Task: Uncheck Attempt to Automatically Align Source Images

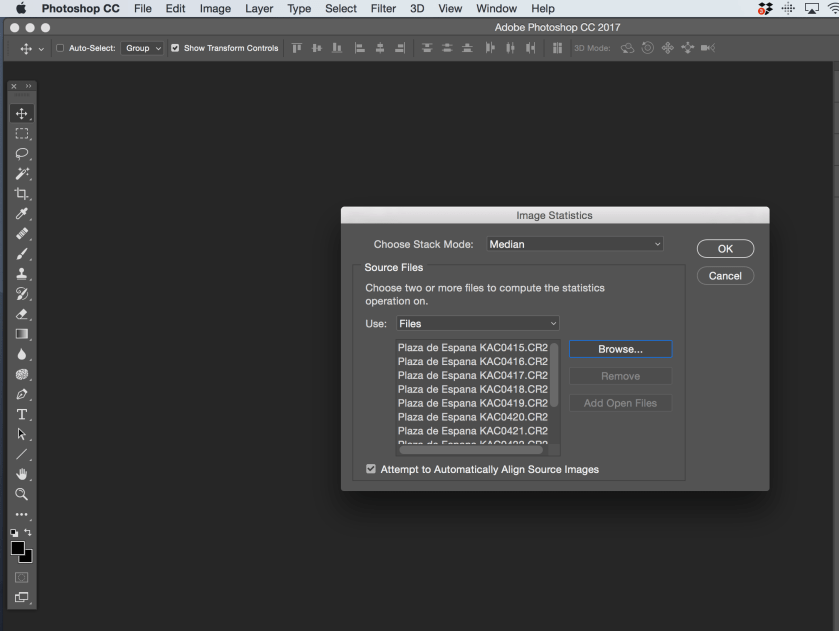Action: pos(372,469)
